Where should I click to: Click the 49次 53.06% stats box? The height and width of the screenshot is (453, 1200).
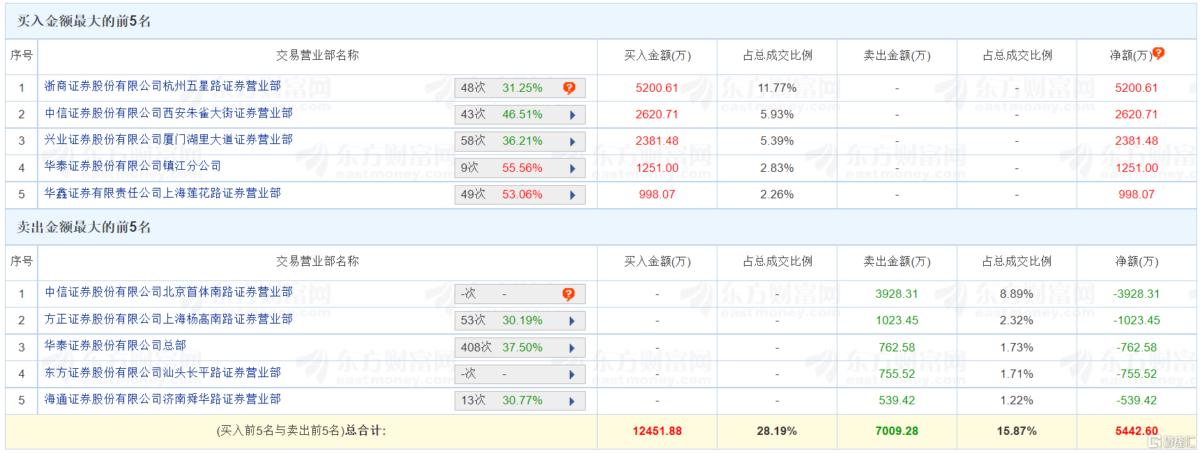point(520,194)
